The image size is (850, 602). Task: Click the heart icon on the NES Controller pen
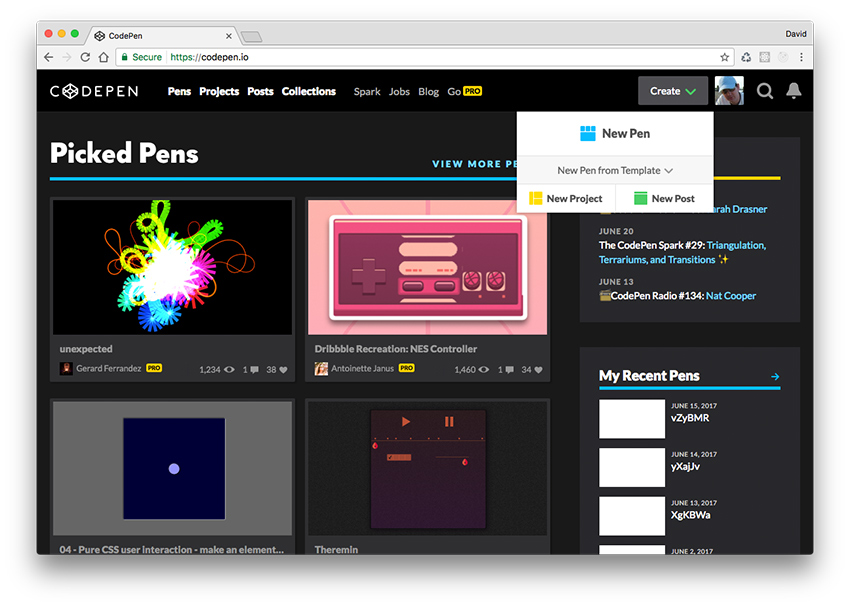click(538, 370)
